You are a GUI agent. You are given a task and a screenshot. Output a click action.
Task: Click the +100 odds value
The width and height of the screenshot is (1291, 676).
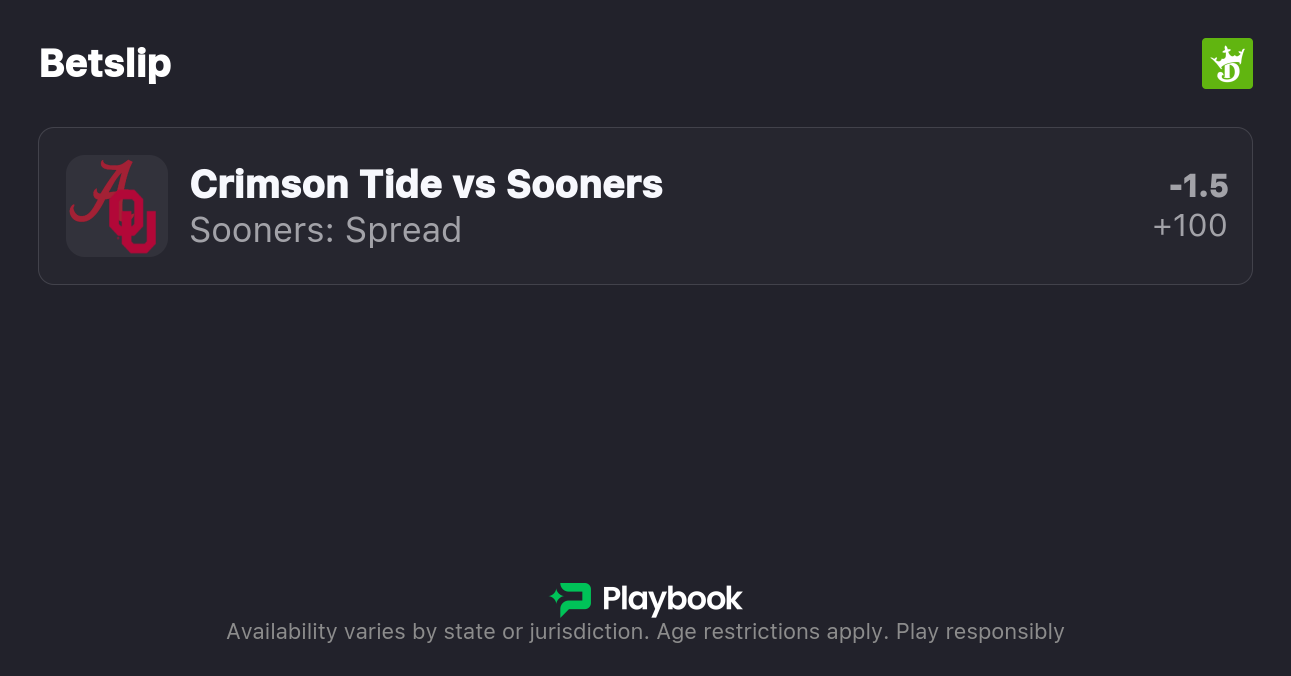coord(1190,226)
